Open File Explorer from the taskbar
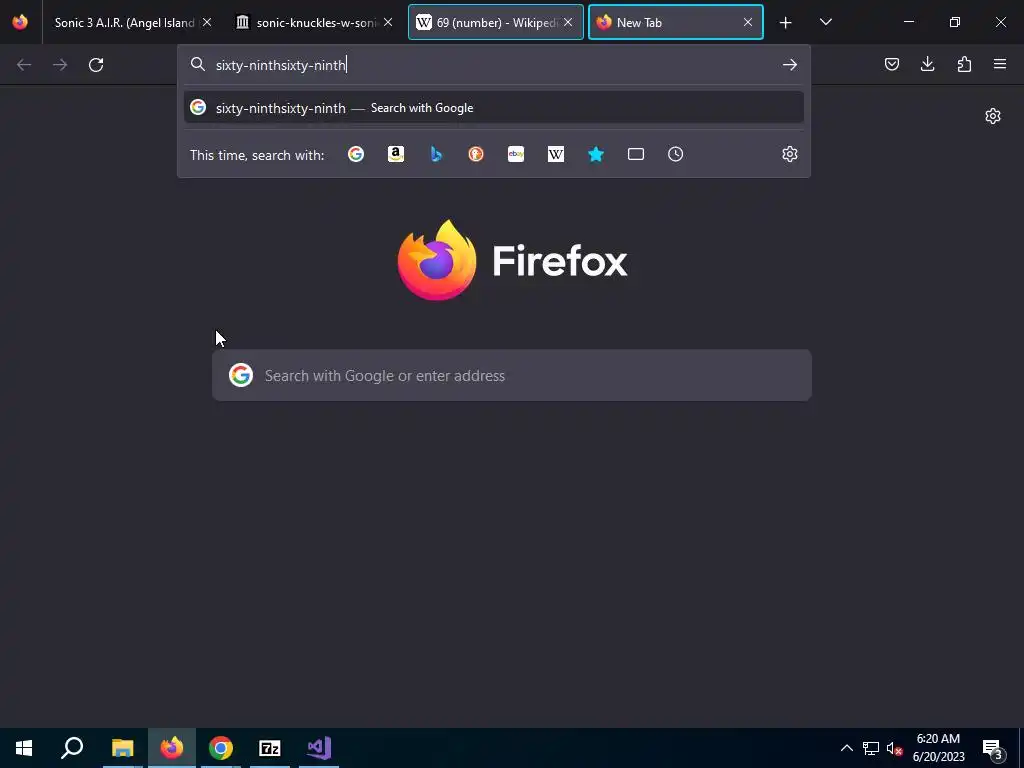Screen dimensions: 1024x768 [122, 748]
